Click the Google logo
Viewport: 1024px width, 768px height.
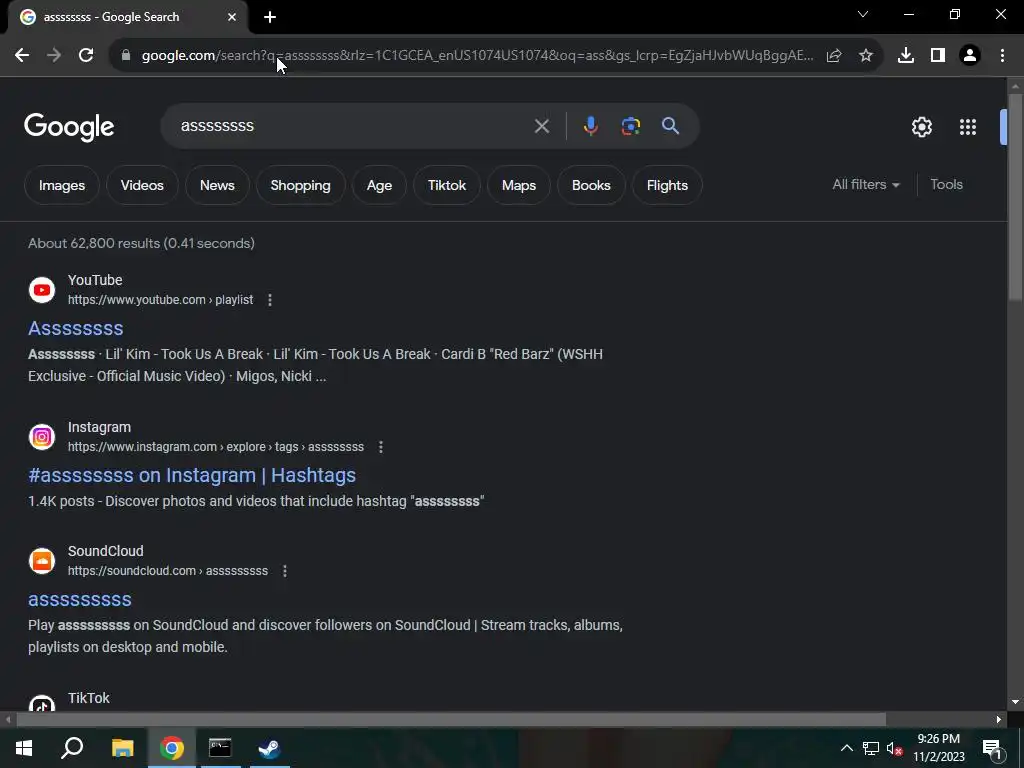tap(69, 127)
